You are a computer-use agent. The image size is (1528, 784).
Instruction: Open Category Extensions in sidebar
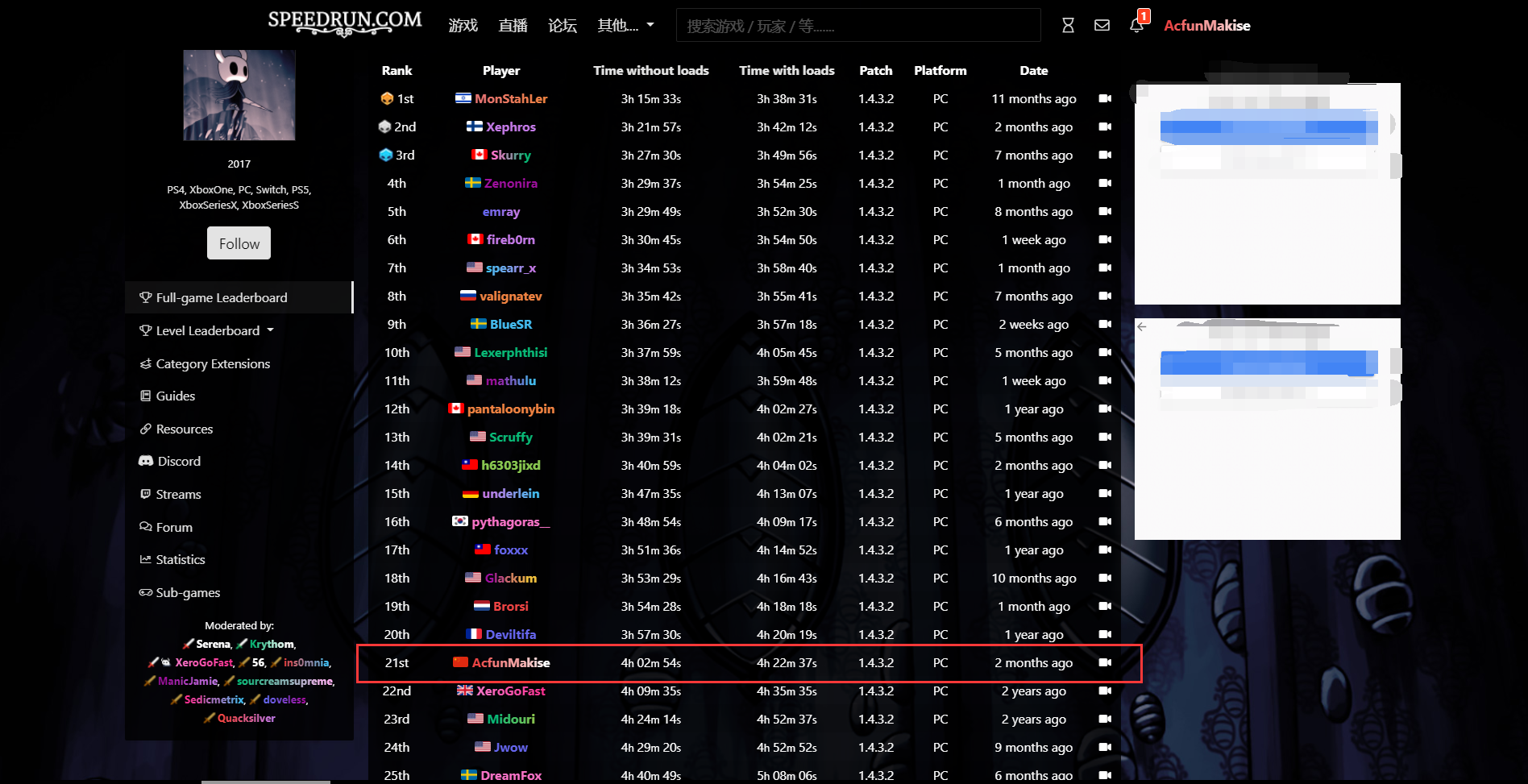(205, 363)
